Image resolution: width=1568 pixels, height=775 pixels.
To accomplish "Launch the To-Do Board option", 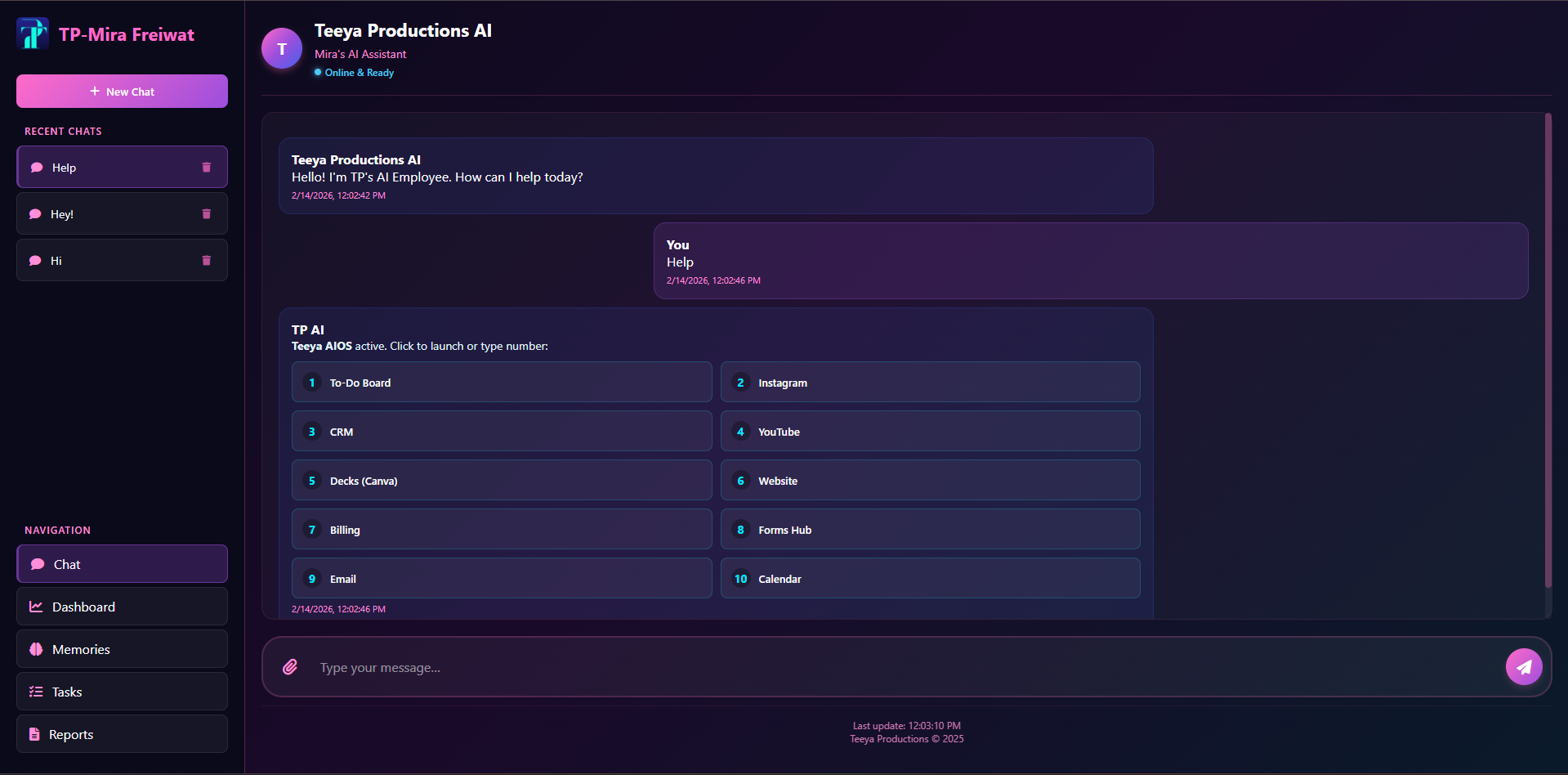I will click(501, 383).
